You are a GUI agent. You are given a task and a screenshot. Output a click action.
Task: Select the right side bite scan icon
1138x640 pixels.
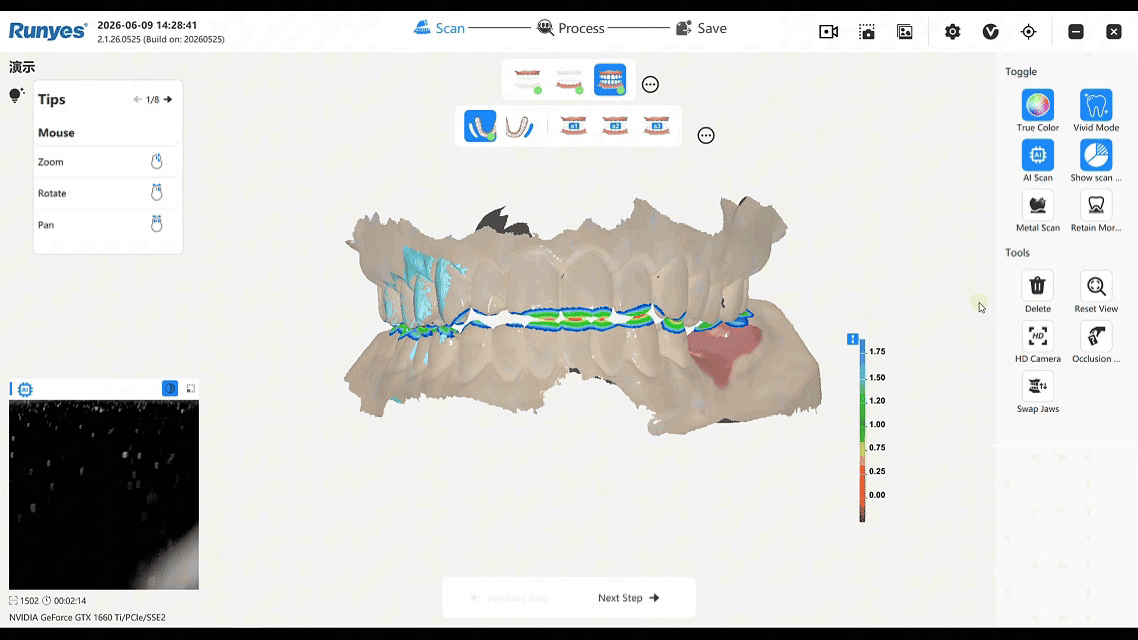click(520, 126)
